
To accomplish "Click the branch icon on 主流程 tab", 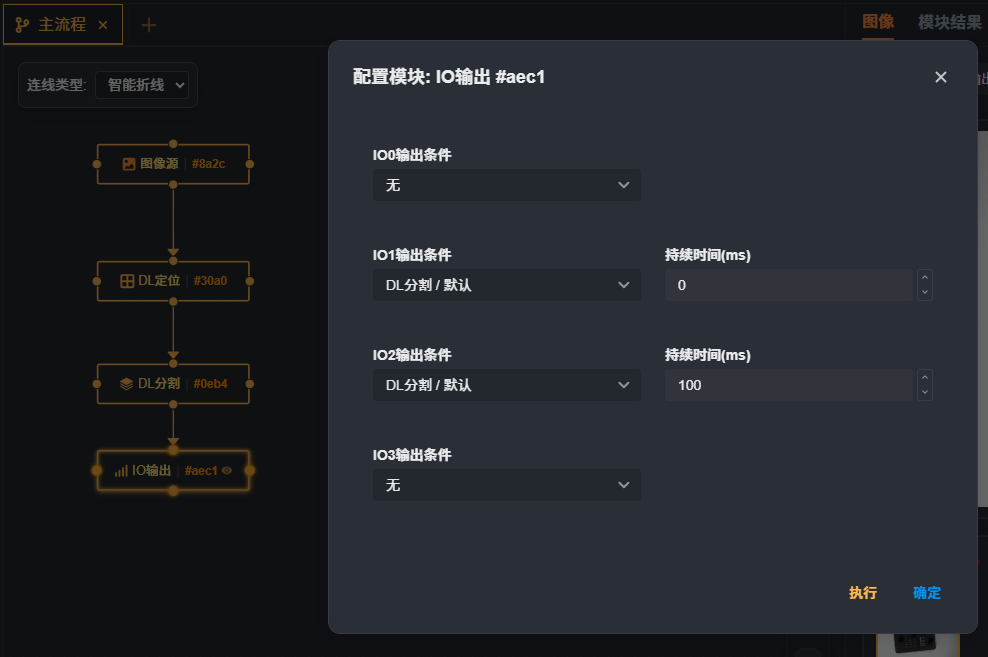I will [22, 25].
